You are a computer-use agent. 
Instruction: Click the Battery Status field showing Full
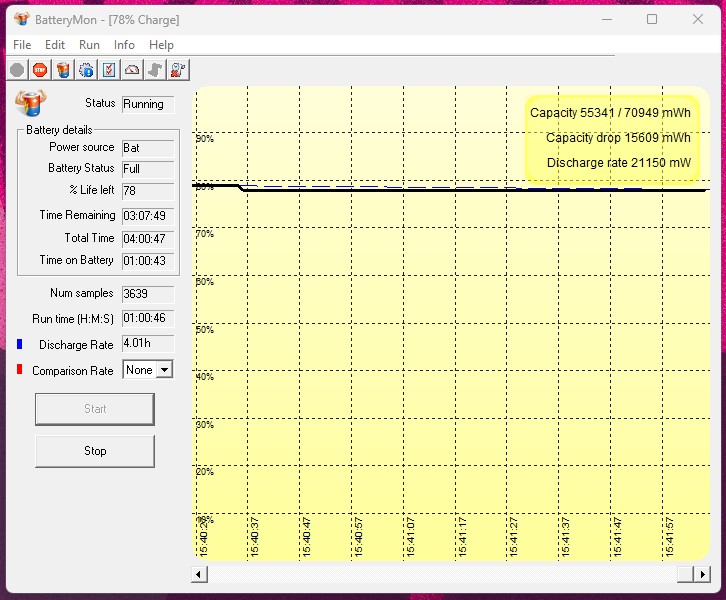click(148, 169)
